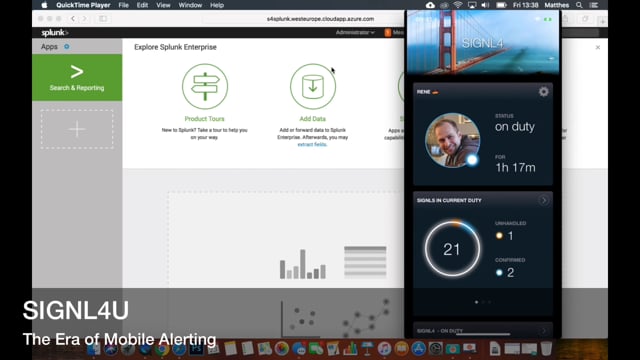Click 'Fri 13:38' clock in menu bar
Viewport: 640px width, 360px height.
pos(525,5)
